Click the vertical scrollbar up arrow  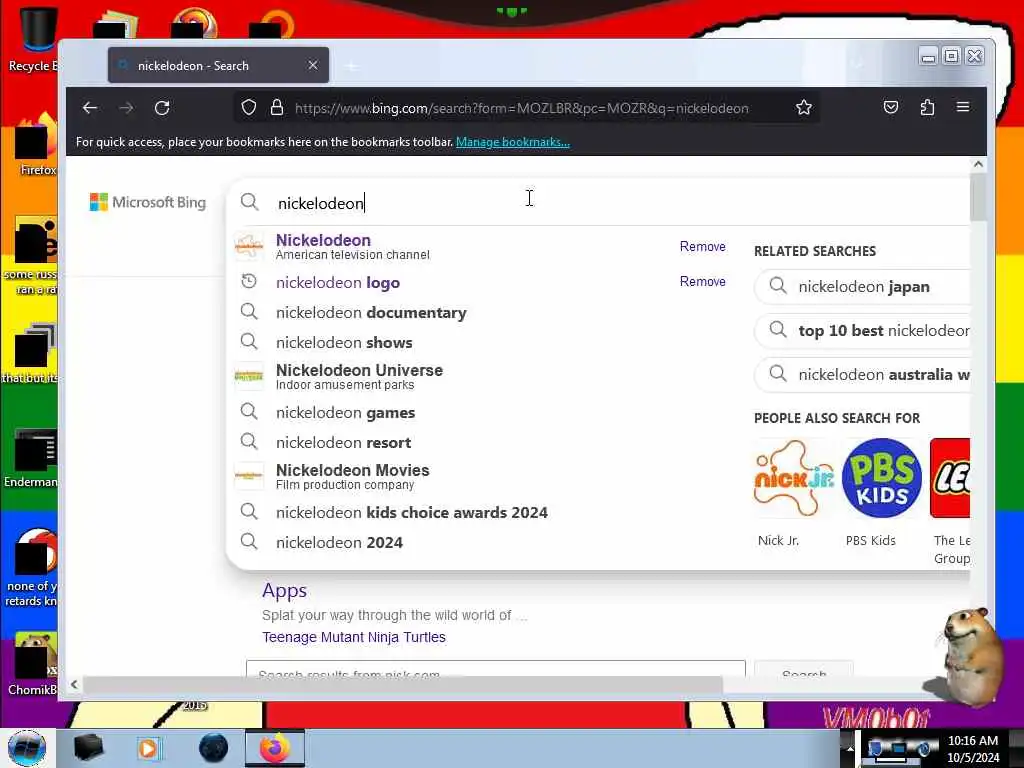(x=978, y=165)
